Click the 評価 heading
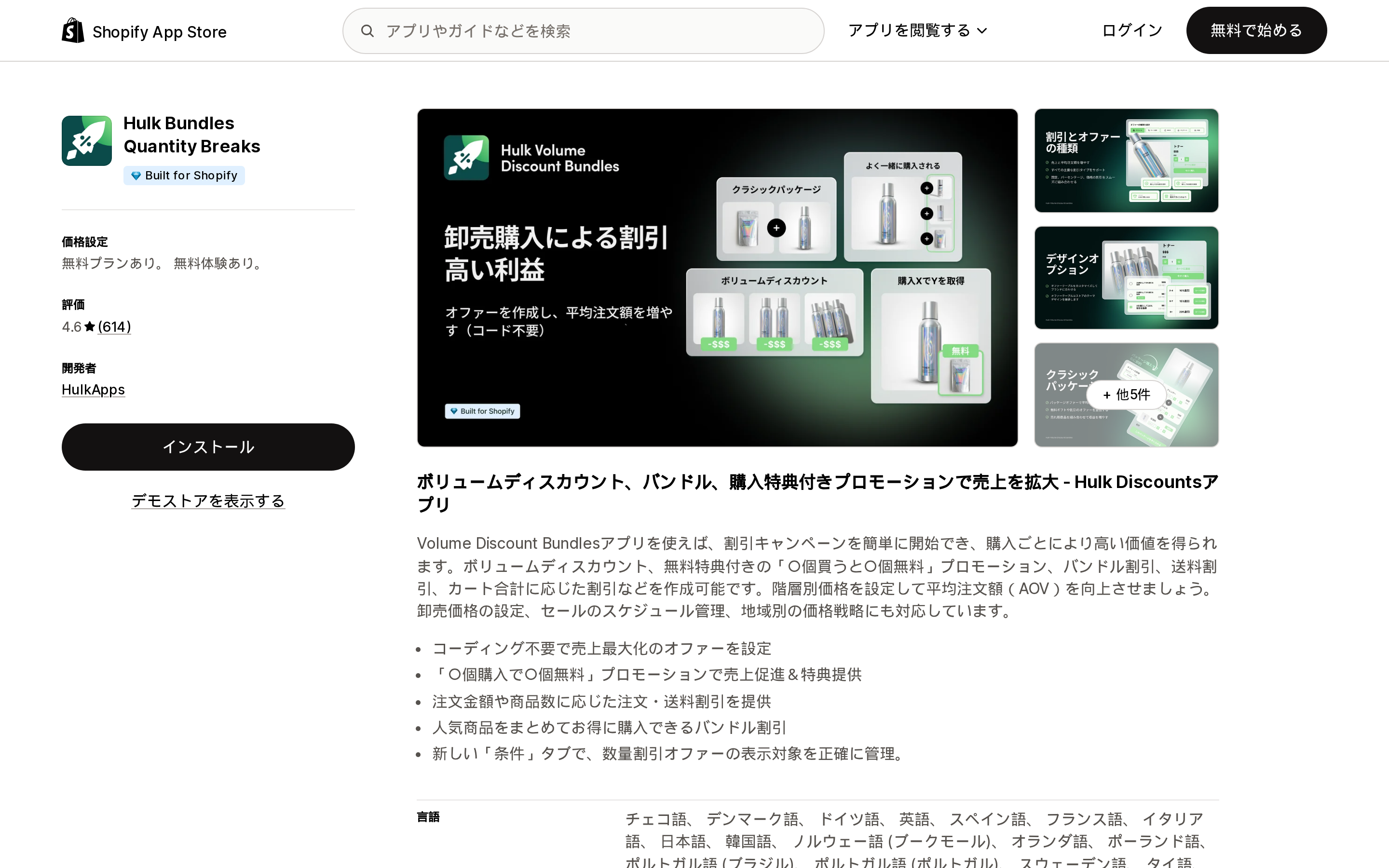This screenshot has width=1389, height=868. (73, 305)
